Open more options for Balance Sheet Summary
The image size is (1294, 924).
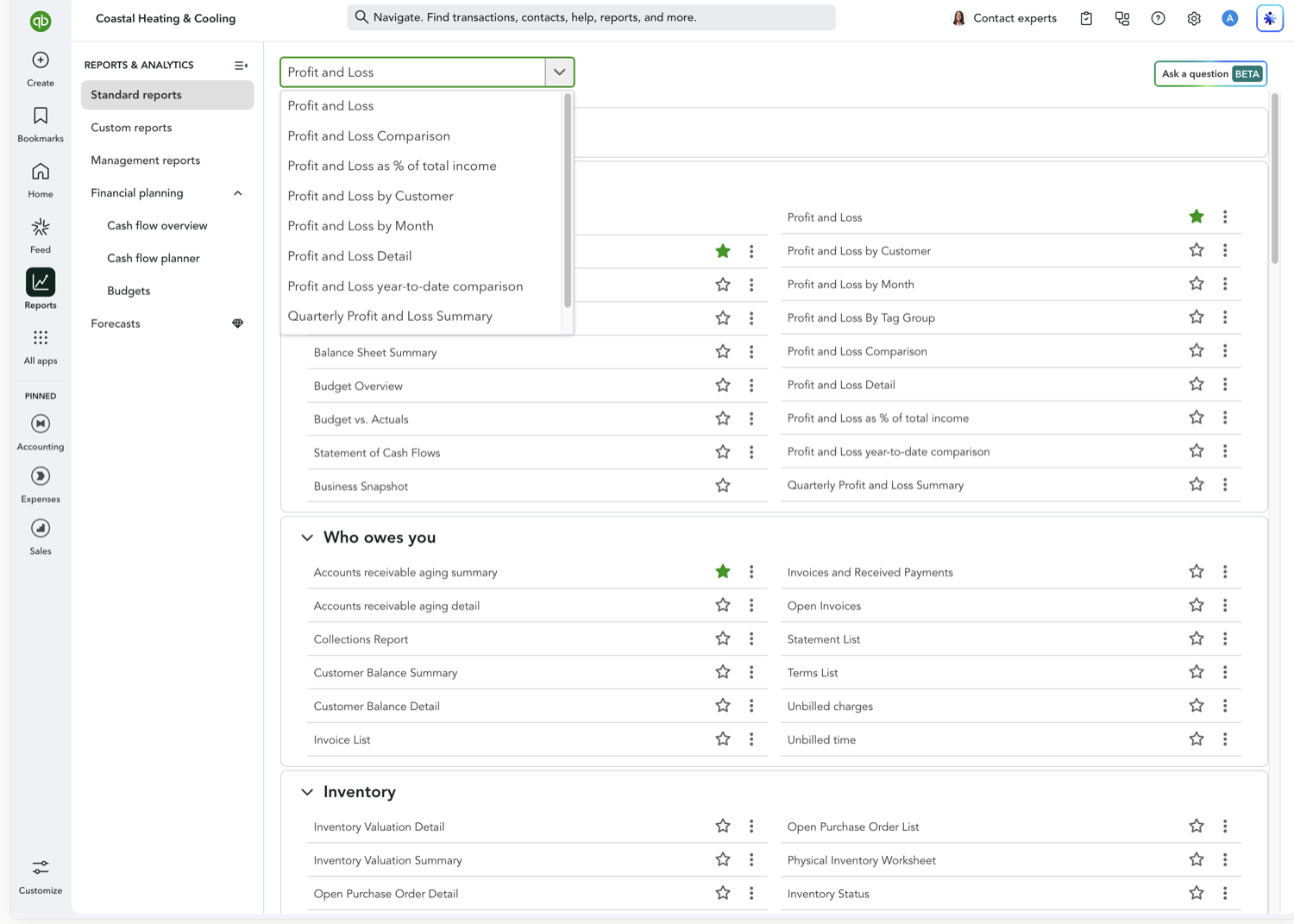tap(751, 352)
